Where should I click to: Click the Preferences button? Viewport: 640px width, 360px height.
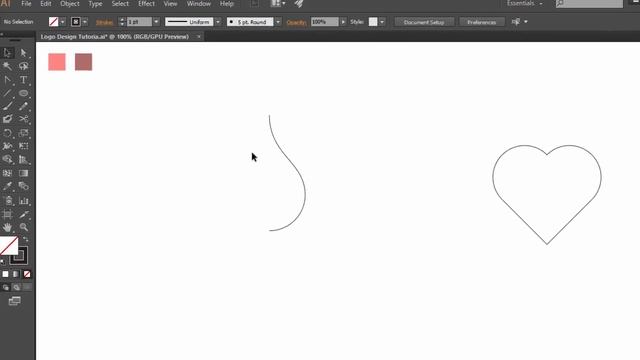(482, 22)
